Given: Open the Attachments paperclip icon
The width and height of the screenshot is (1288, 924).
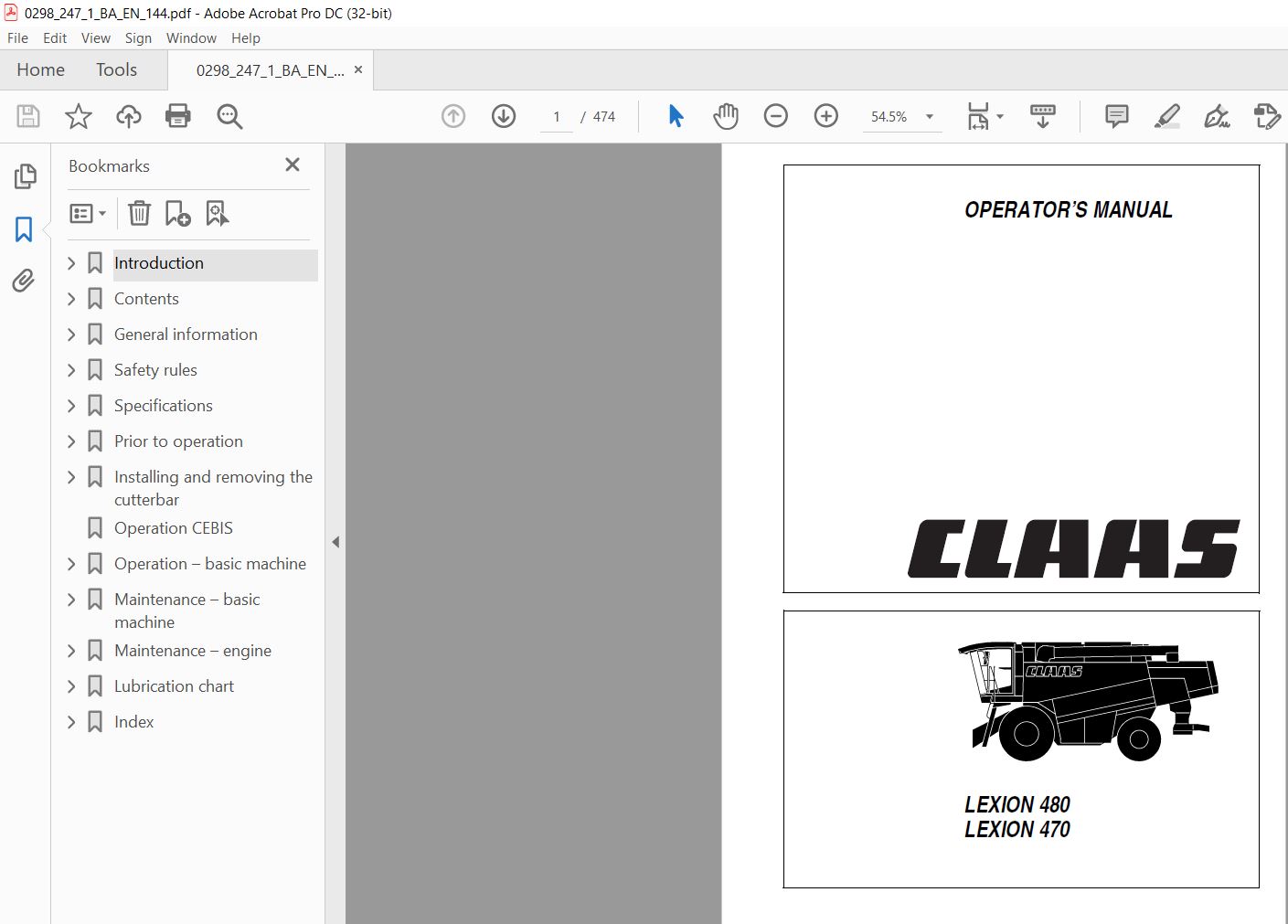Looking at the screenshot, I should pos(24,281).
